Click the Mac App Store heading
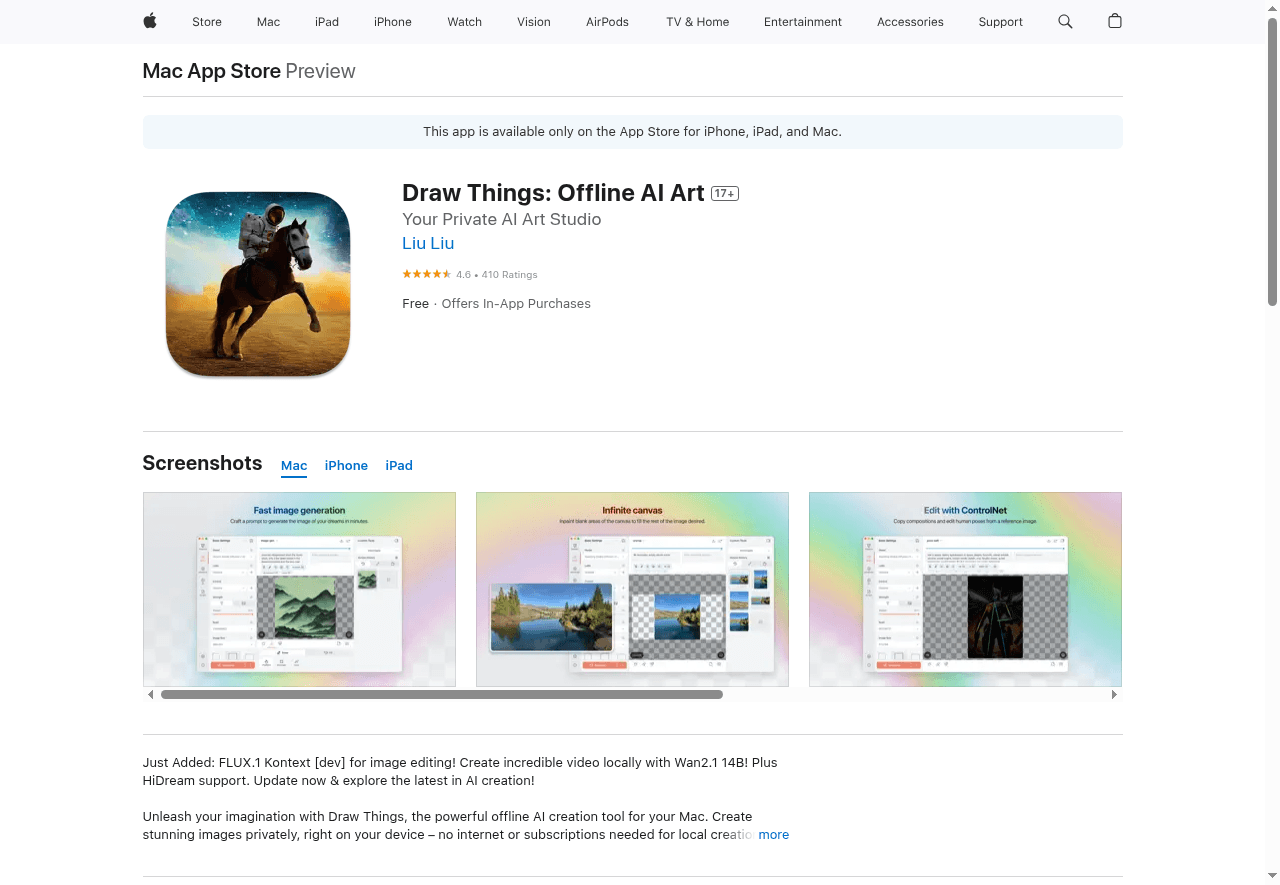Image resolution: width=1280 pixels, height=885 pixels. tap(211, 71)
